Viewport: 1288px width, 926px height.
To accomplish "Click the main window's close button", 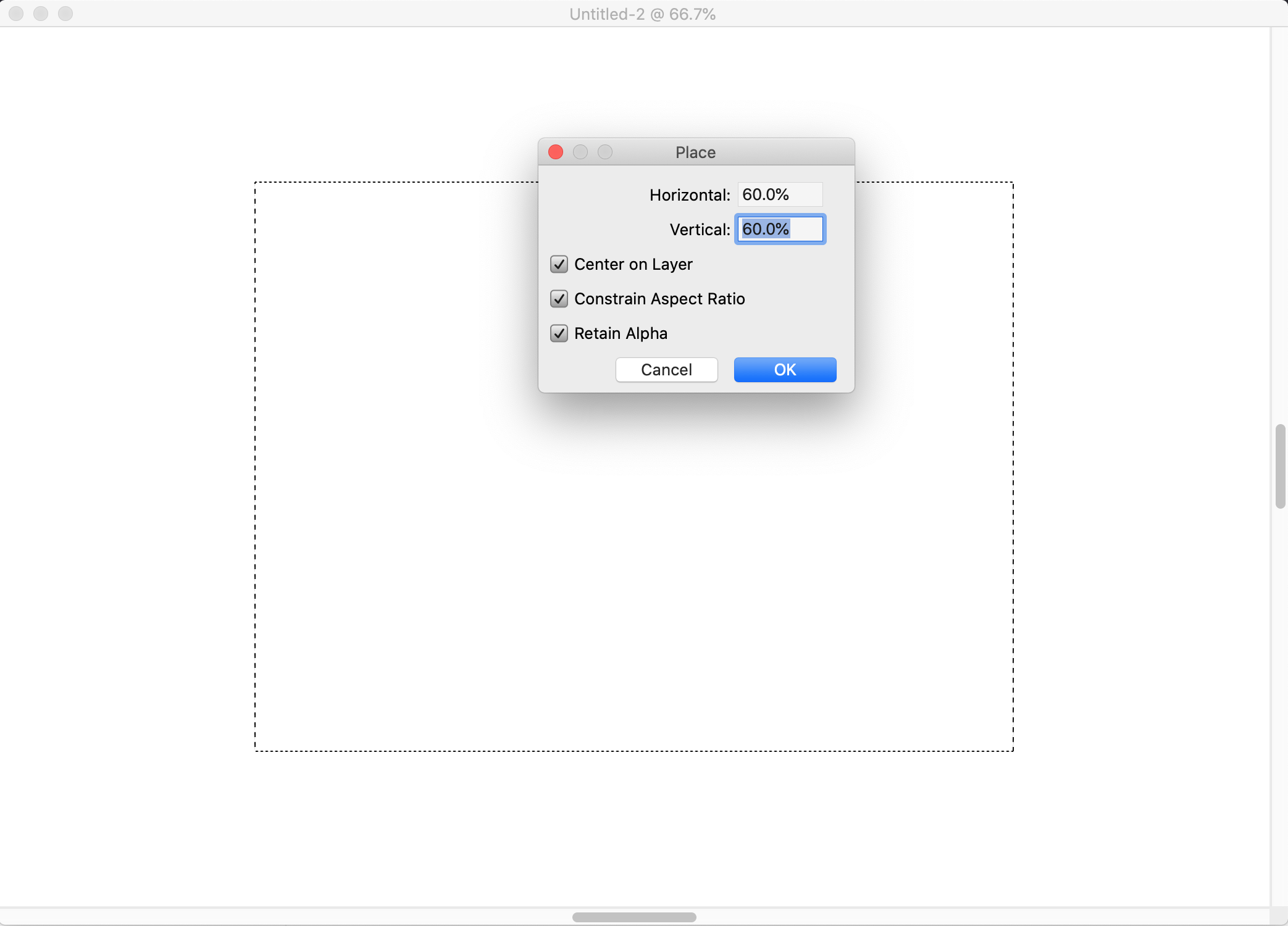I will coord(17,14).
